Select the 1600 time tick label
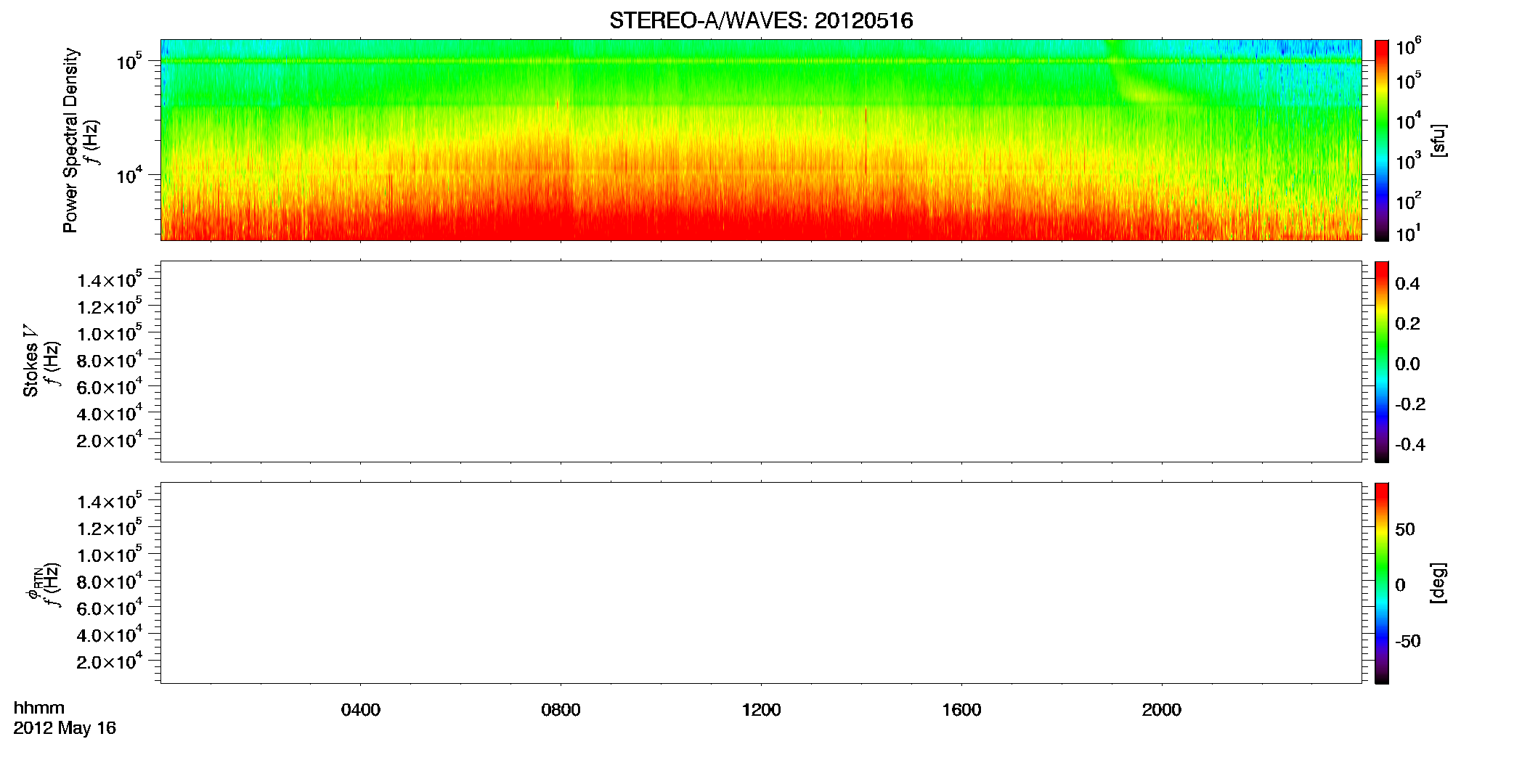This screenshot has width=1522, height=784. point(961,710)
